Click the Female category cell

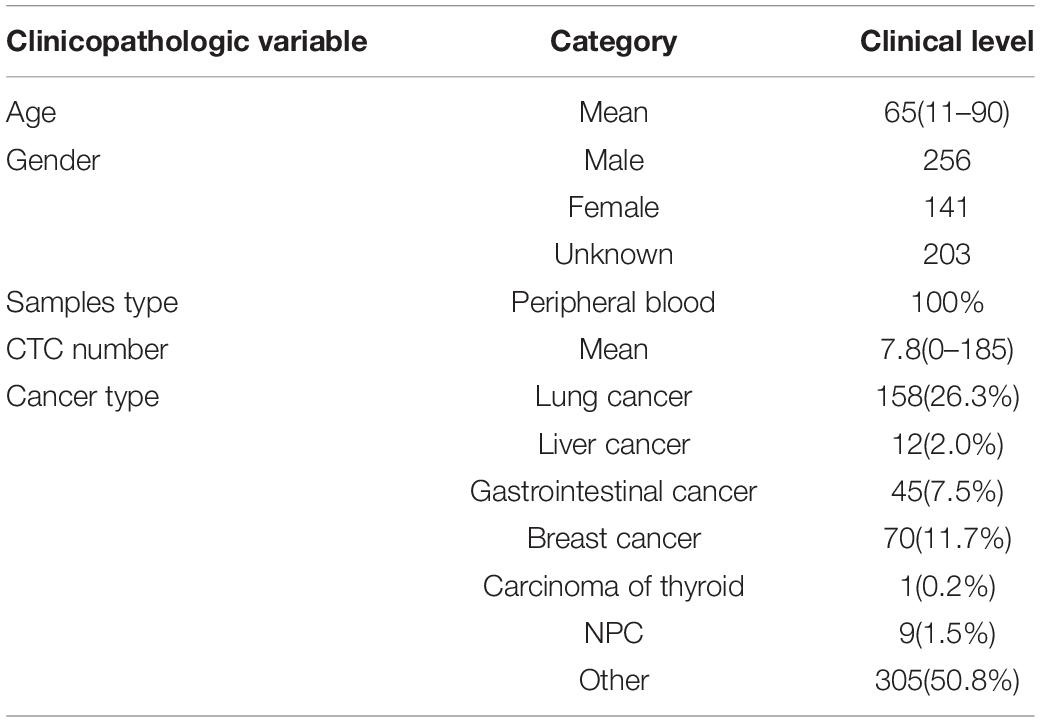614,208
